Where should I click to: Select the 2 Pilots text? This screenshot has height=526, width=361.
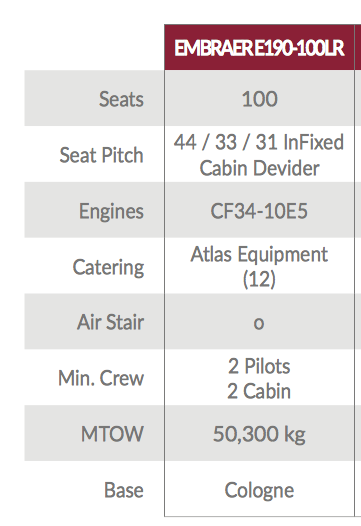click(259, 366)
